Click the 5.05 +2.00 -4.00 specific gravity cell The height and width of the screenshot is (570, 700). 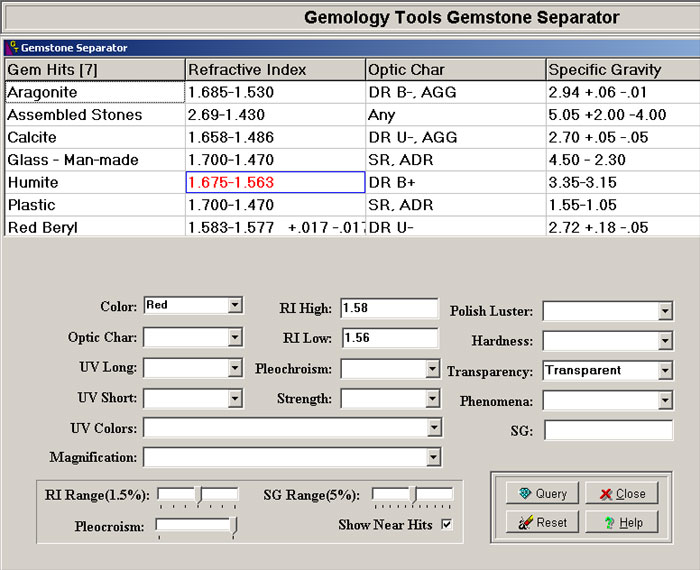[x=623, y=115]
